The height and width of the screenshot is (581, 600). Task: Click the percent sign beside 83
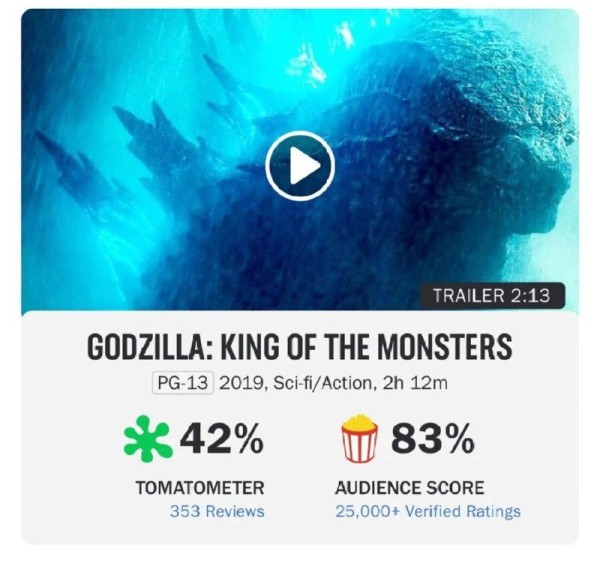458,439
